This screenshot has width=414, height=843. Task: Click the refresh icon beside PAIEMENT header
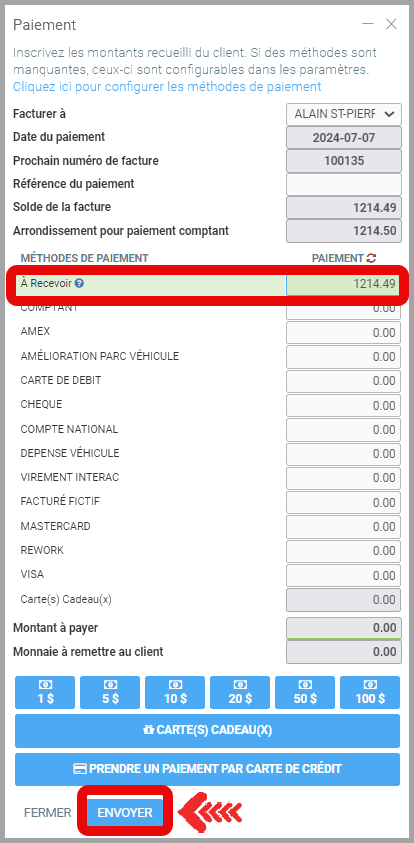pos(371,258)
